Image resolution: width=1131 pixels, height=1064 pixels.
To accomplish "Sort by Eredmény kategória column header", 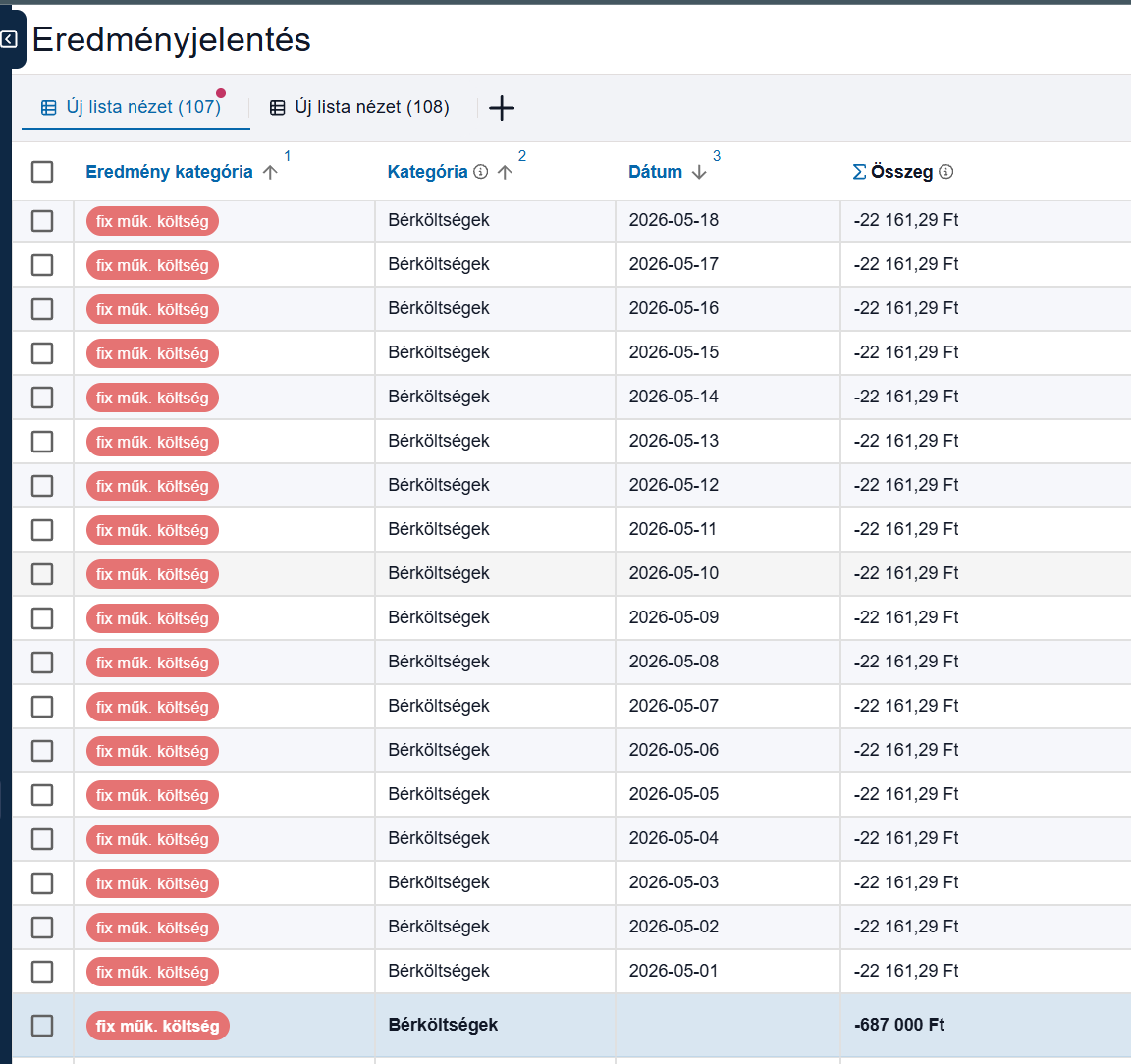I will point(169,172).
